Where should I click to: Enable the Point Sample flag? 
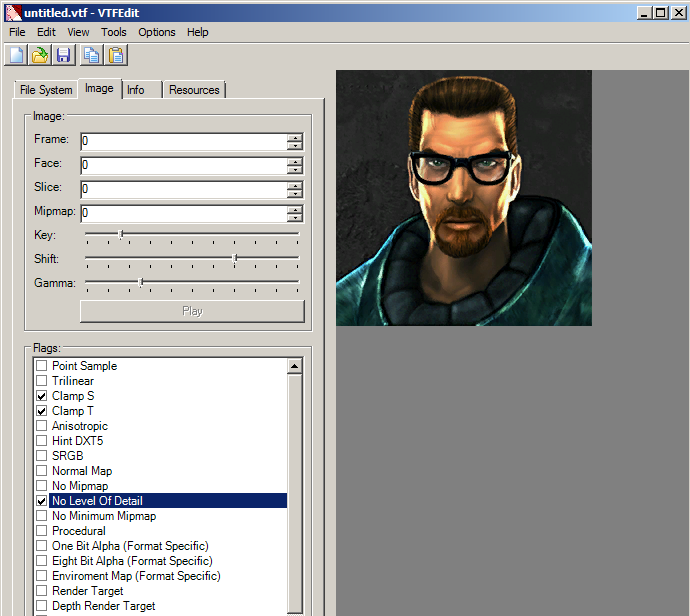[x=41, y=366]
